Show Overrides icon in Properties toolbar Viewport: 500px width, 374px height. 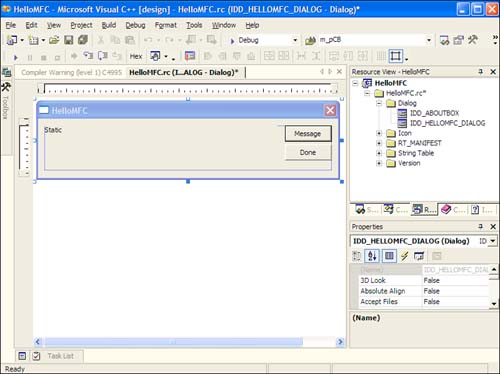(x=419, y=256)
